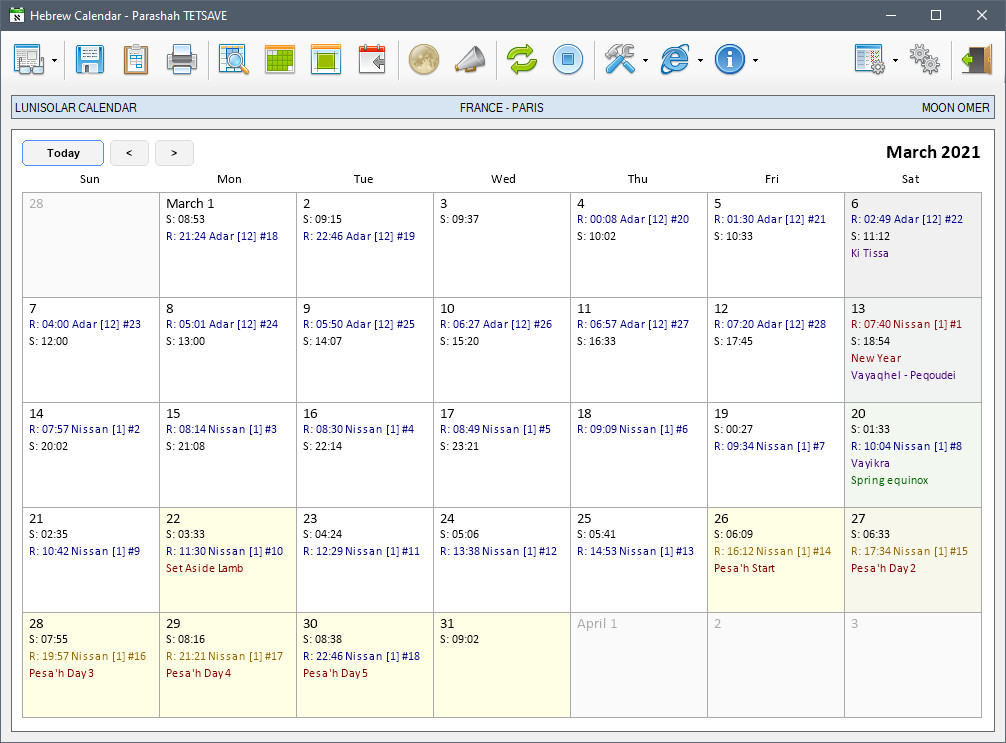Click 'S: 09:37' on March 3
1006x743 pixels.
coord(459,219)
